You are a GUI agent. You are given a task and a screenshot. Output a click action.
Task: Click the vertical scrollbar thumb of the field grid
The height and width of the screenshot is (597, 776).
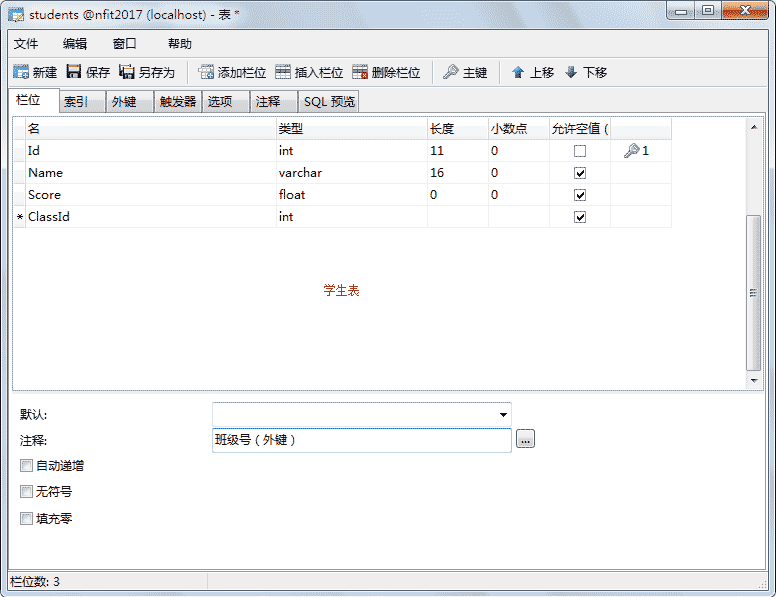click(x=753, y=293)
